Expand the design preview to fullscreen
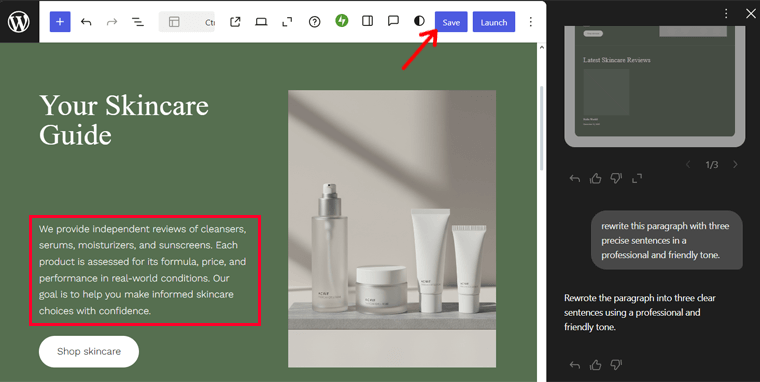 (637, 179)
